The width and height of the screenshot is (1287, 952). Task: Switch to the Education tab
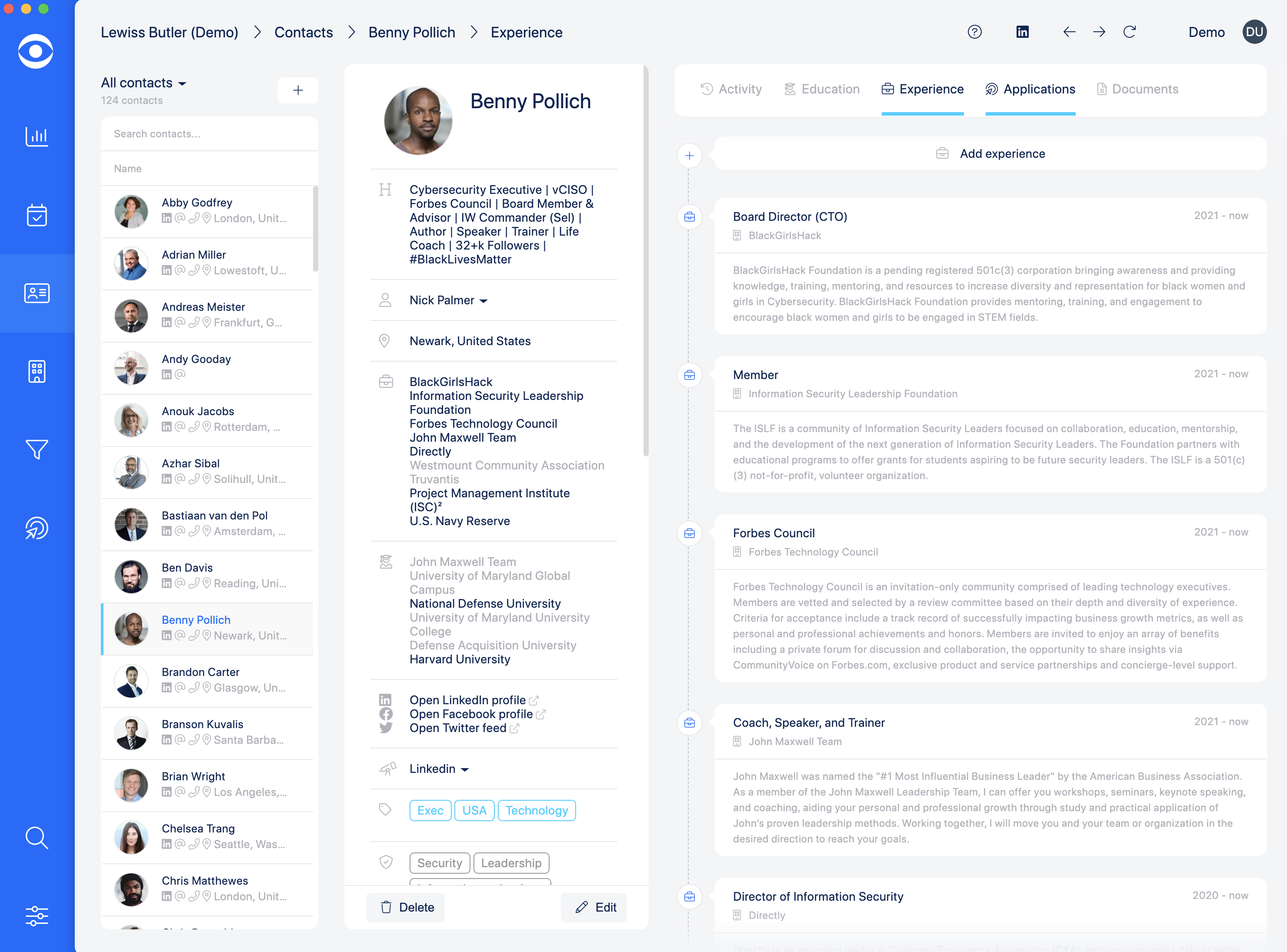(x=822, y=89)
